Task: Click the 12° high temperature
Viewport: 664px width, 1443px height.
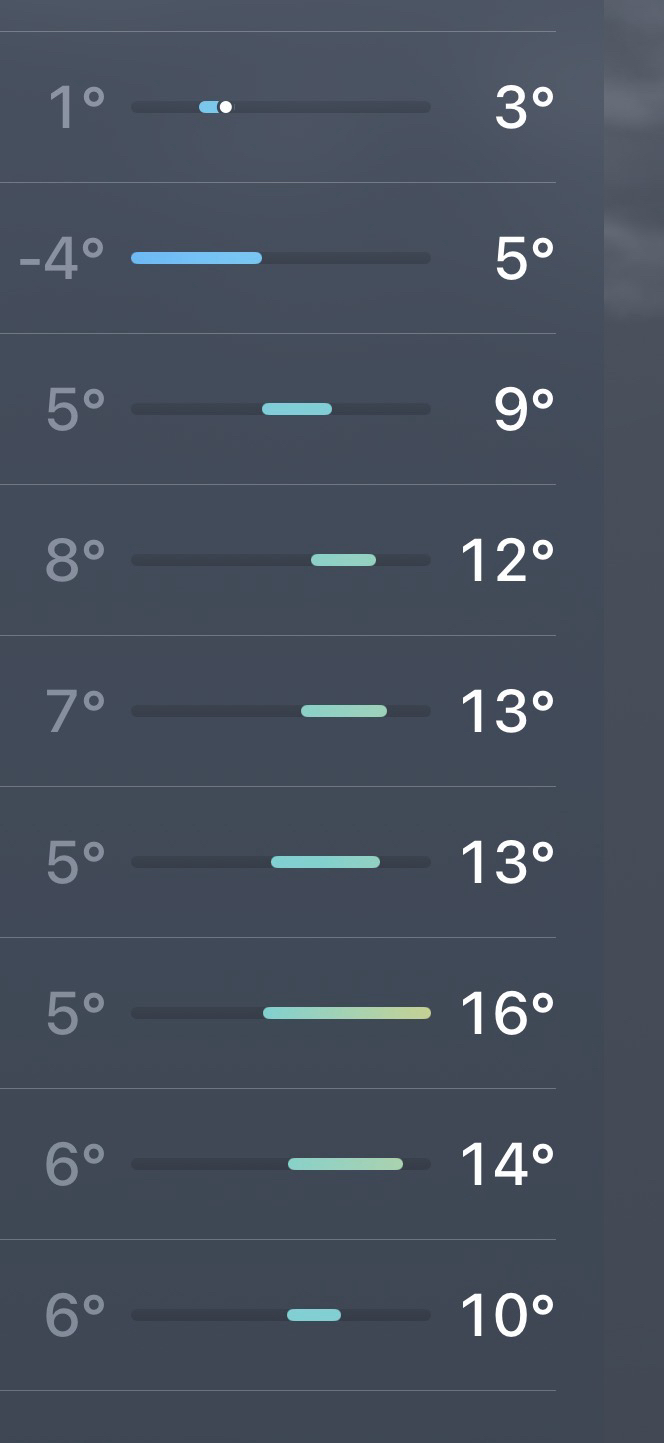Action: click(x=507, y=560)
